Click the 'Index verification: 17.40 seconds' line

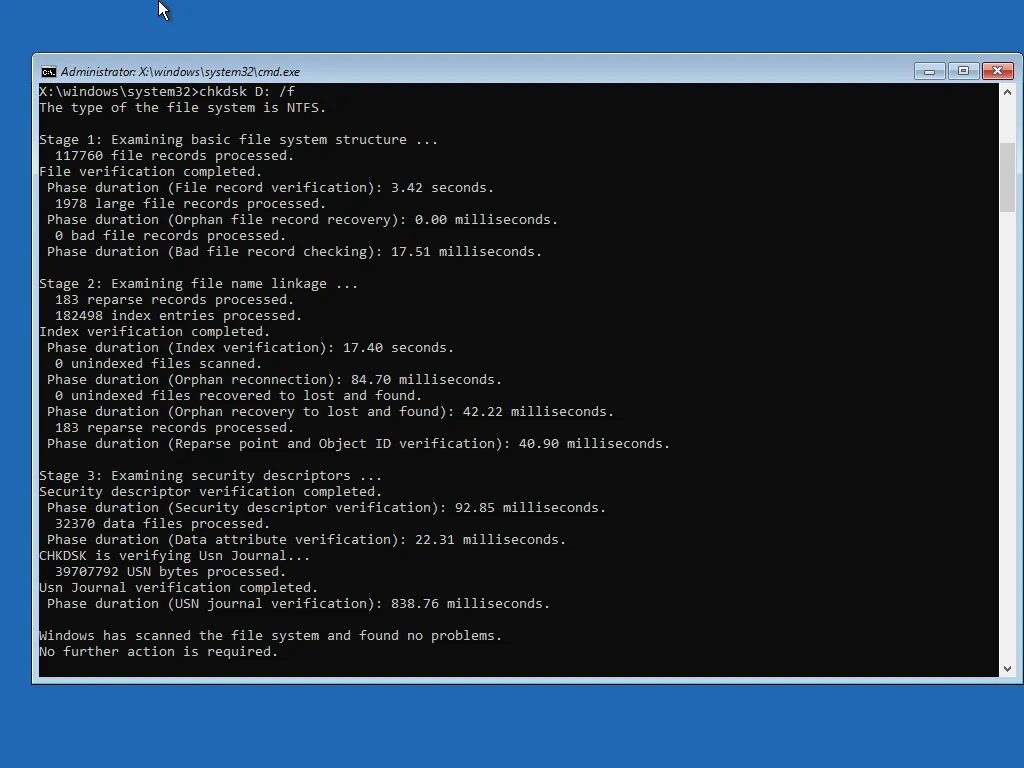click(250, 347)
